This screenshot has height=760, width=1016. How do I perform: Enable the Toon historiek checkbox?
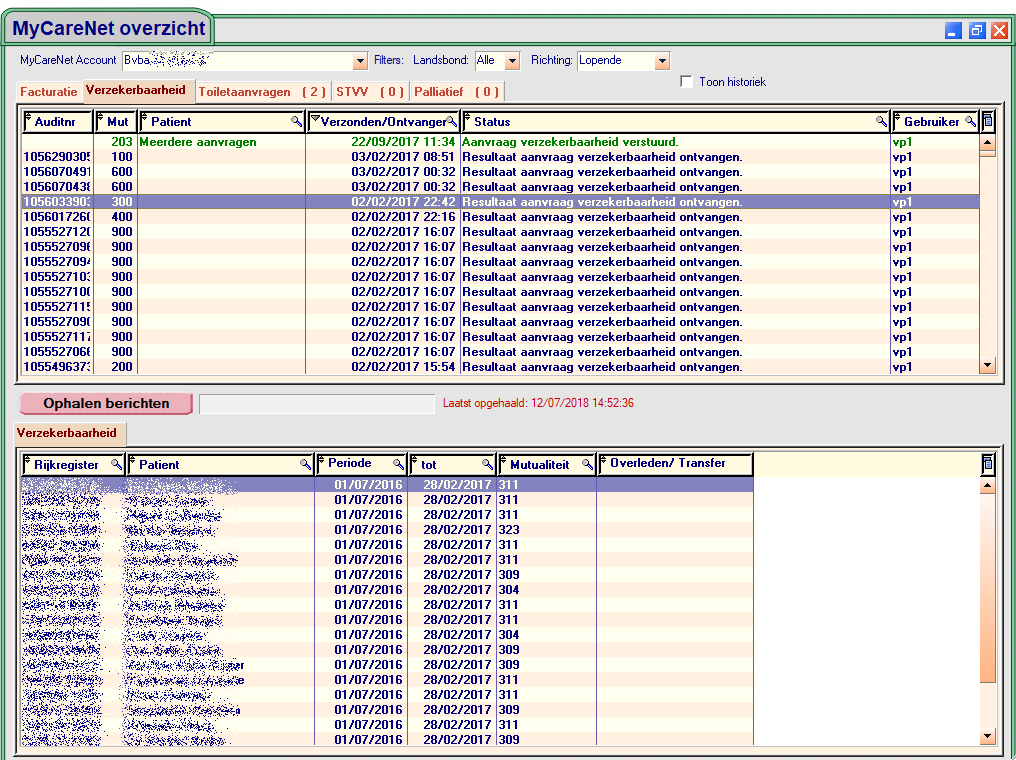[x=686, y=82]
